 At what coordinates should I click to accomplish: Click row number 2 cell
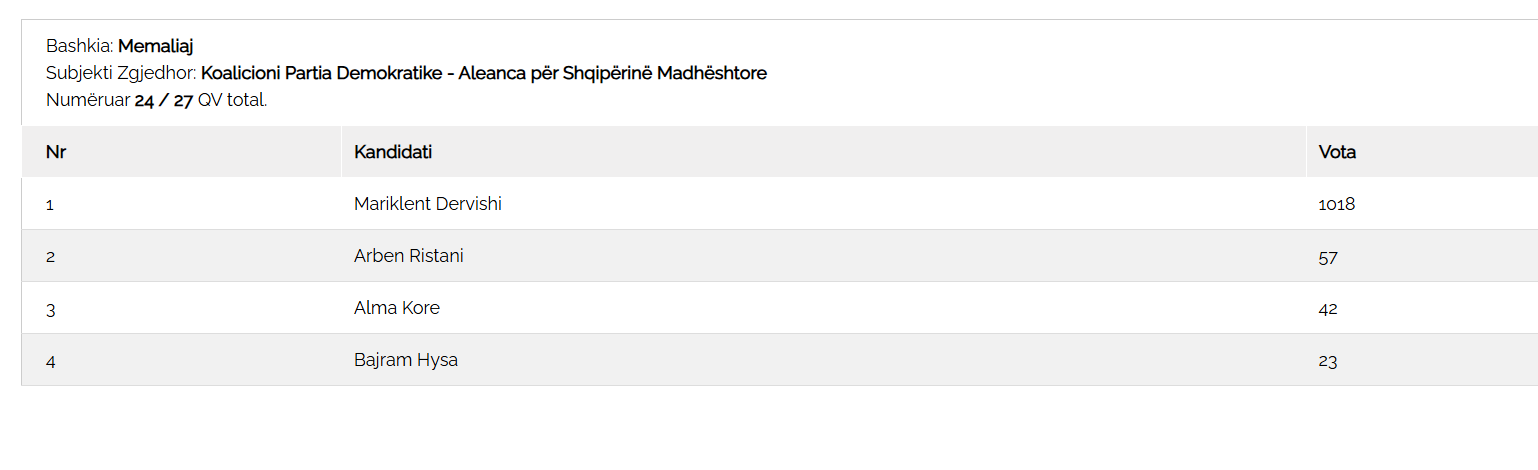click(50, 257)
